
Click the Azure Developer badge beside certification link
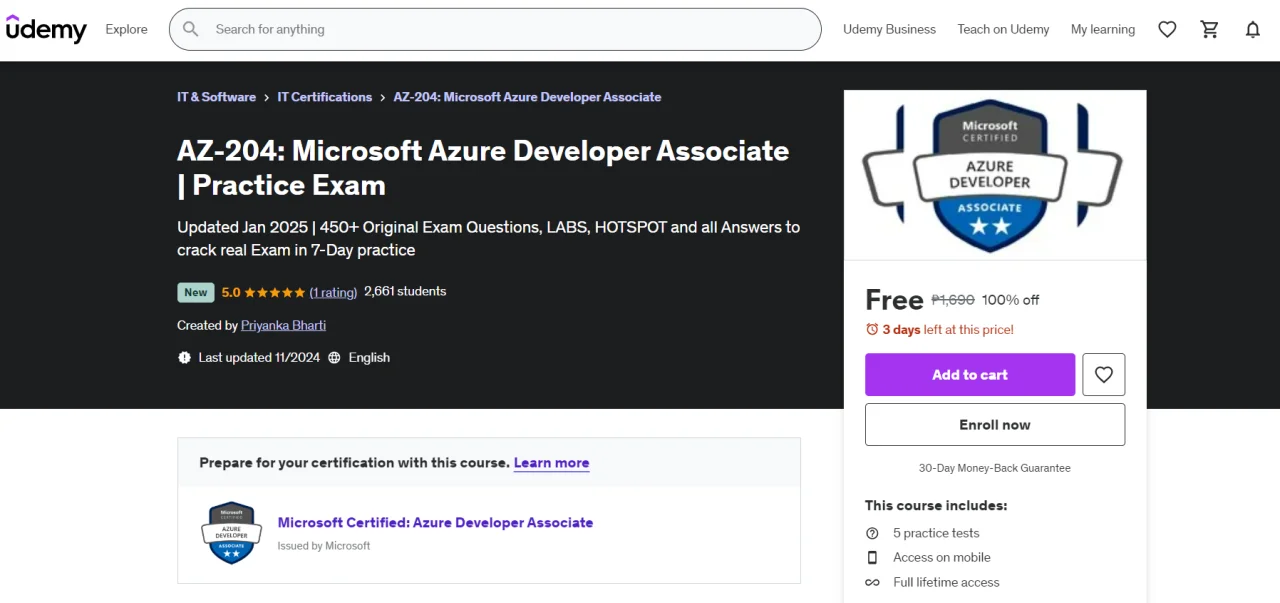pyautogui.click(x=232, y=532)
